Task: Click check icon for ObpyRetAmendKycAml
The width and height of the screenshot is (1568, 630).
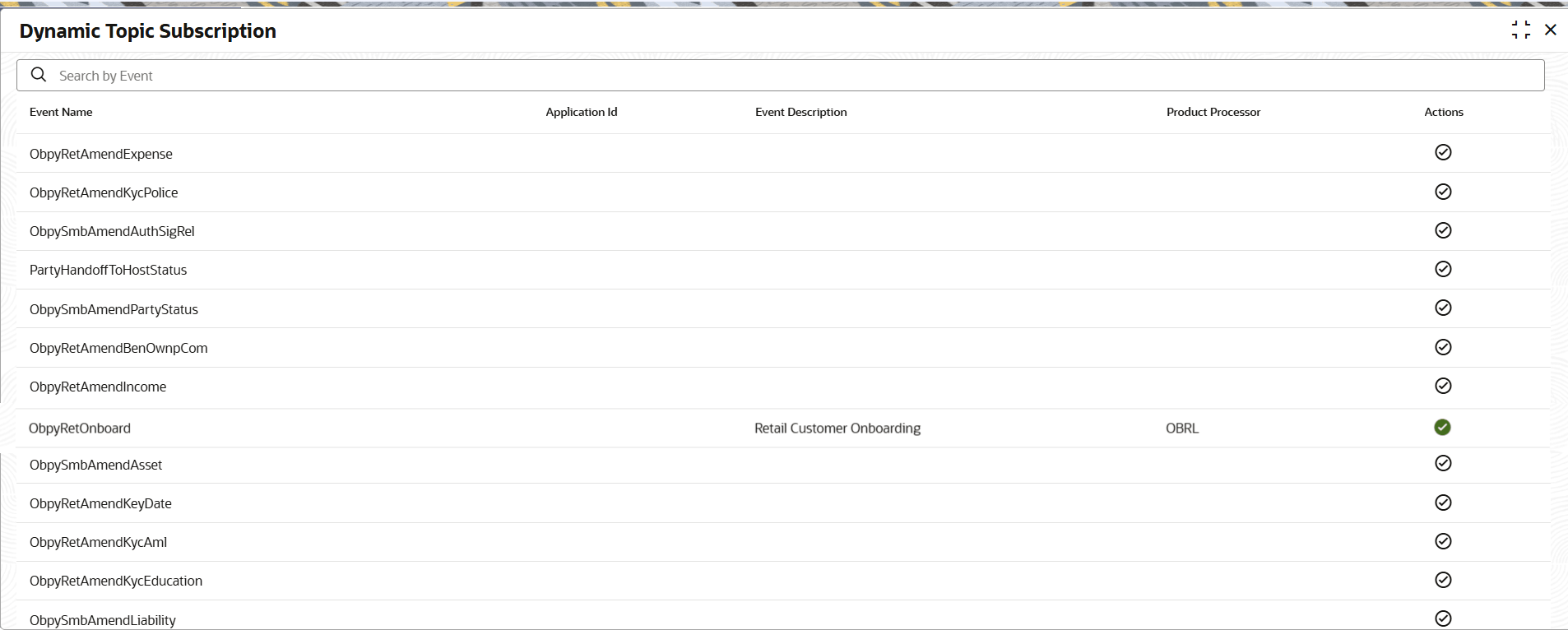Action: pyautogui.click(x=1443, y=541)
